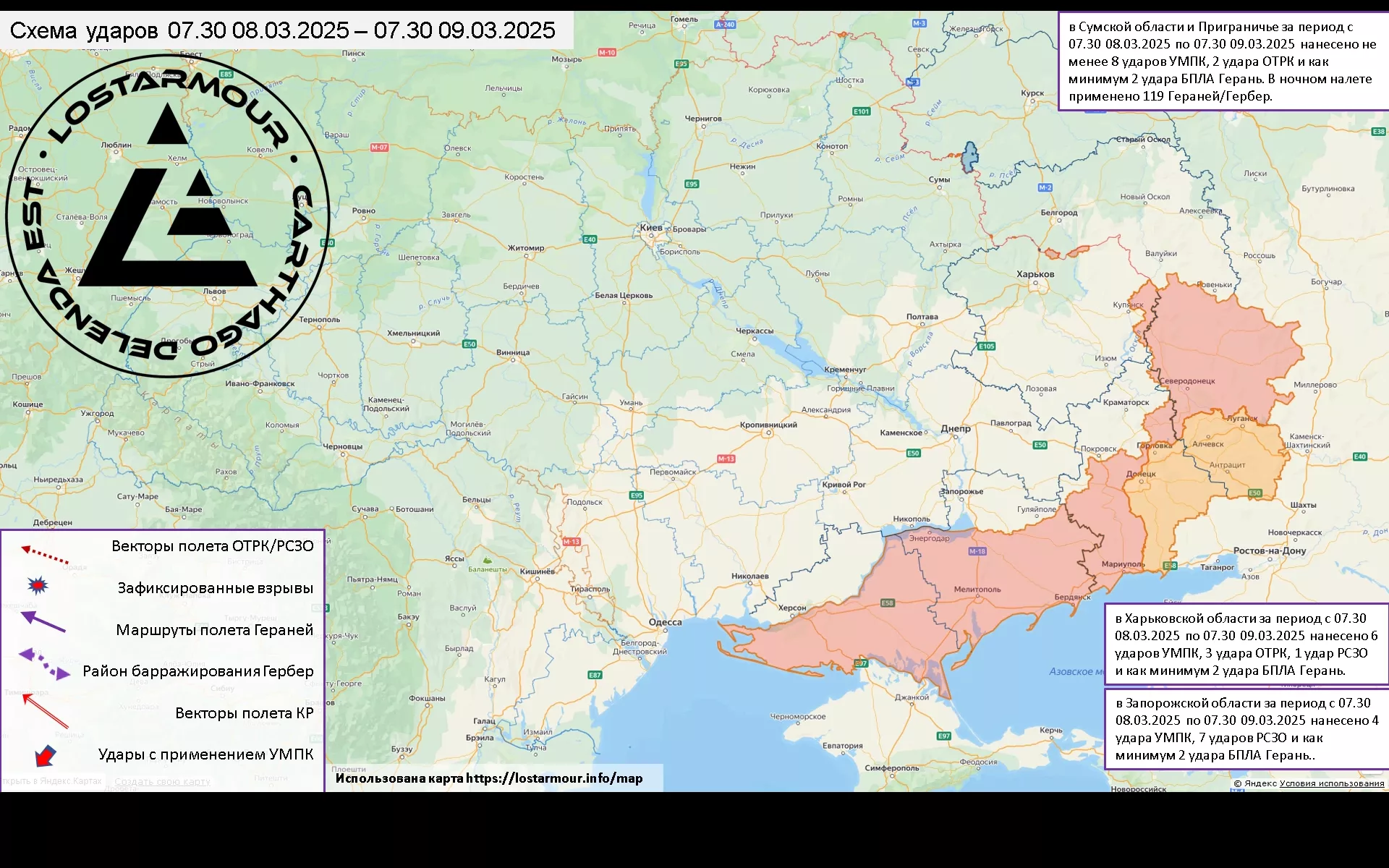Click the LostArmour circular logo

click(x=167, y=216)
